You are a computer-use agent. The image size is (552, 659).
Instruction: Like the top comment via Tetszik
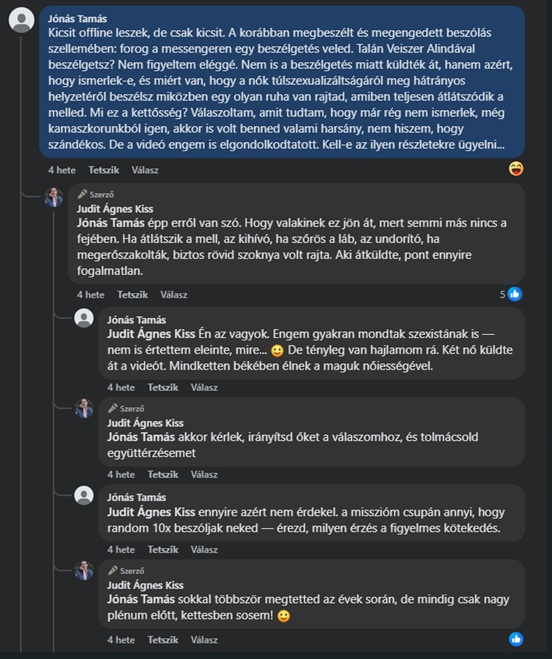click(x=103, y=170)
